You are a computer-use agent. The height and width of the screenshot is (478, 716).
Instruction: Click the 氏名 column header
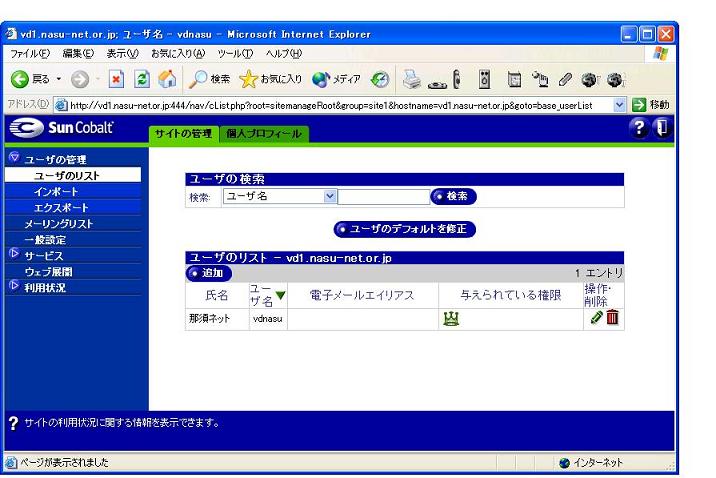point(217,295)
